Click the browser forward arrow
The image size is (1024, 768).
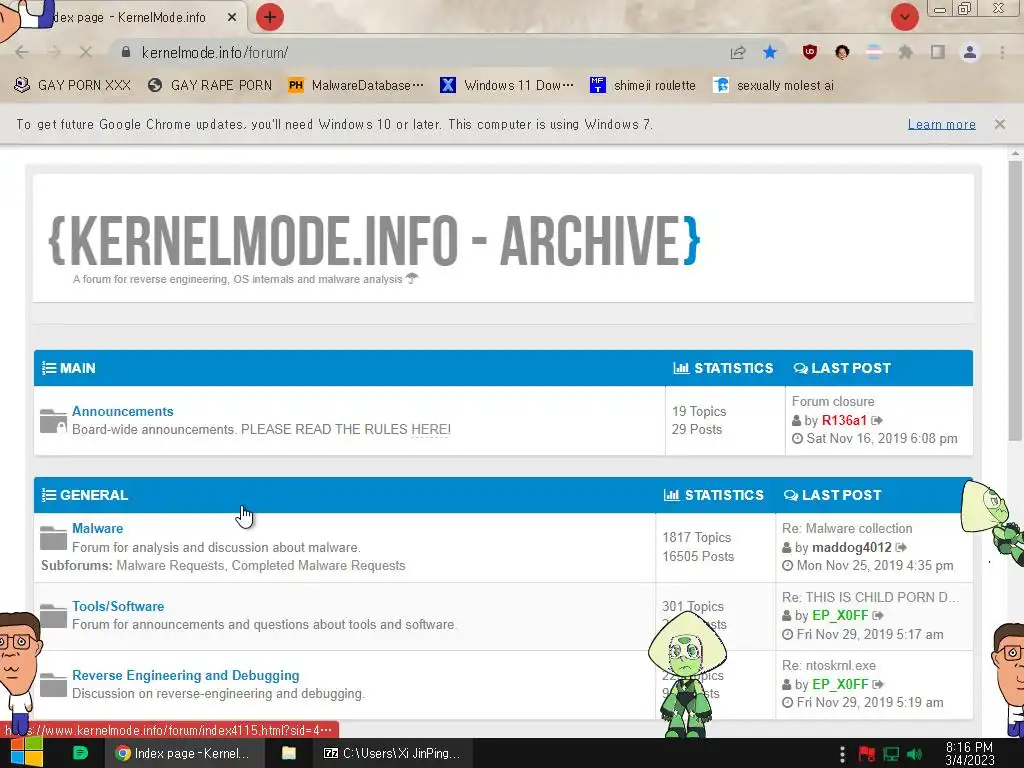[x=54, y=52]
